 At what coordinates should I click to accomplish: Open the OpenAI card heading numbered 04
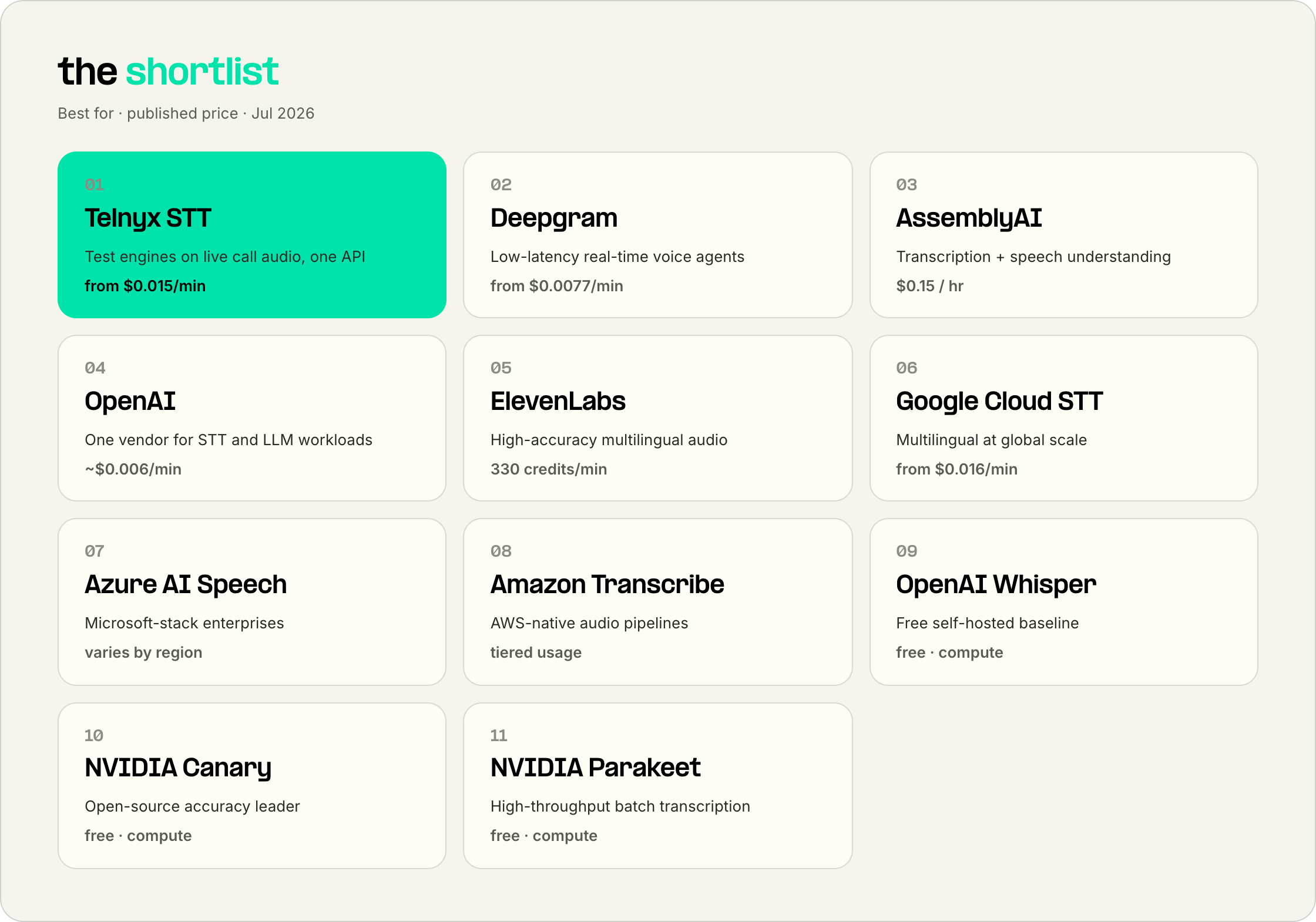pos(130,402)
